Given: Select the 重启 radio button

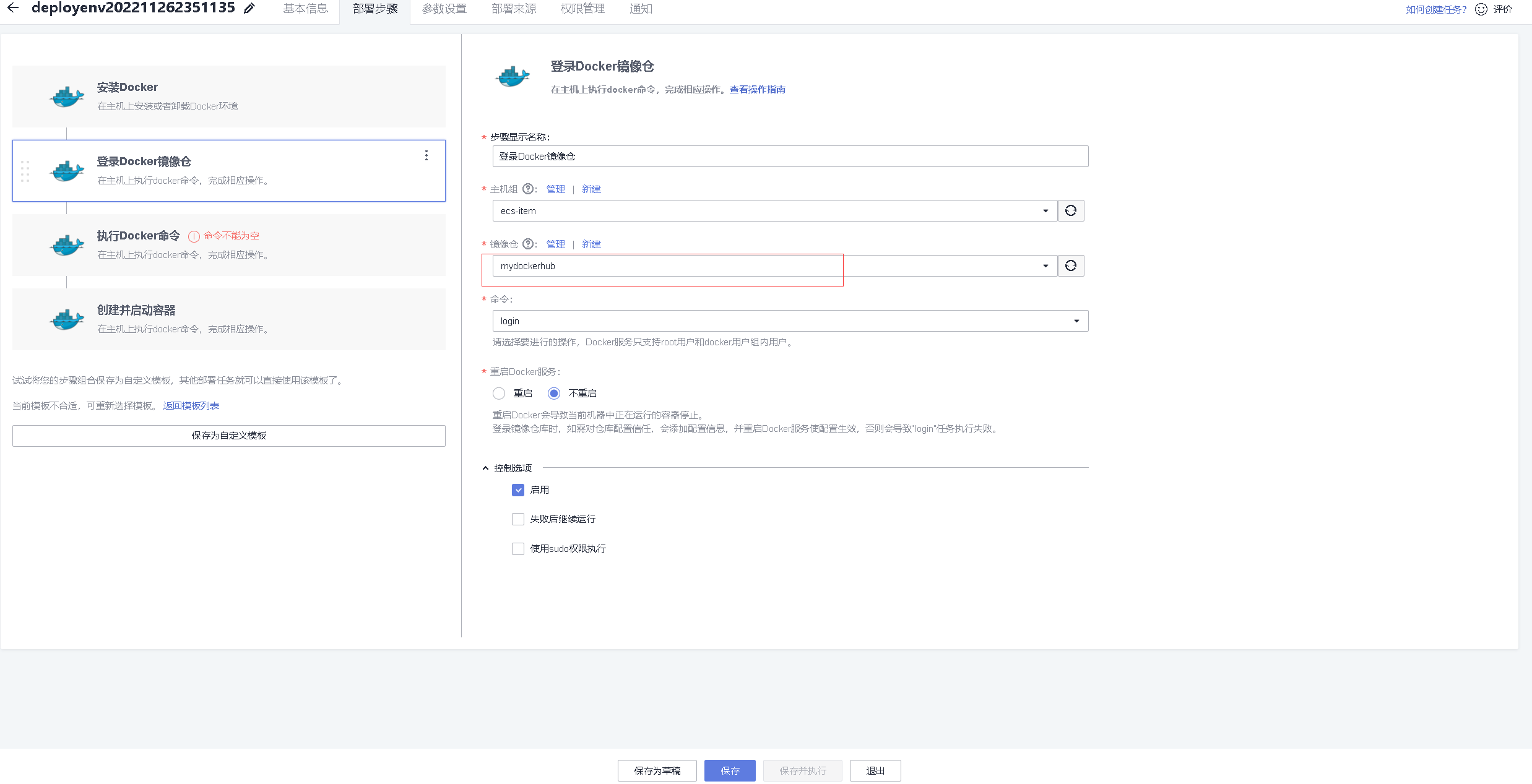Looking at the screenshot, I should pos(499,393).
